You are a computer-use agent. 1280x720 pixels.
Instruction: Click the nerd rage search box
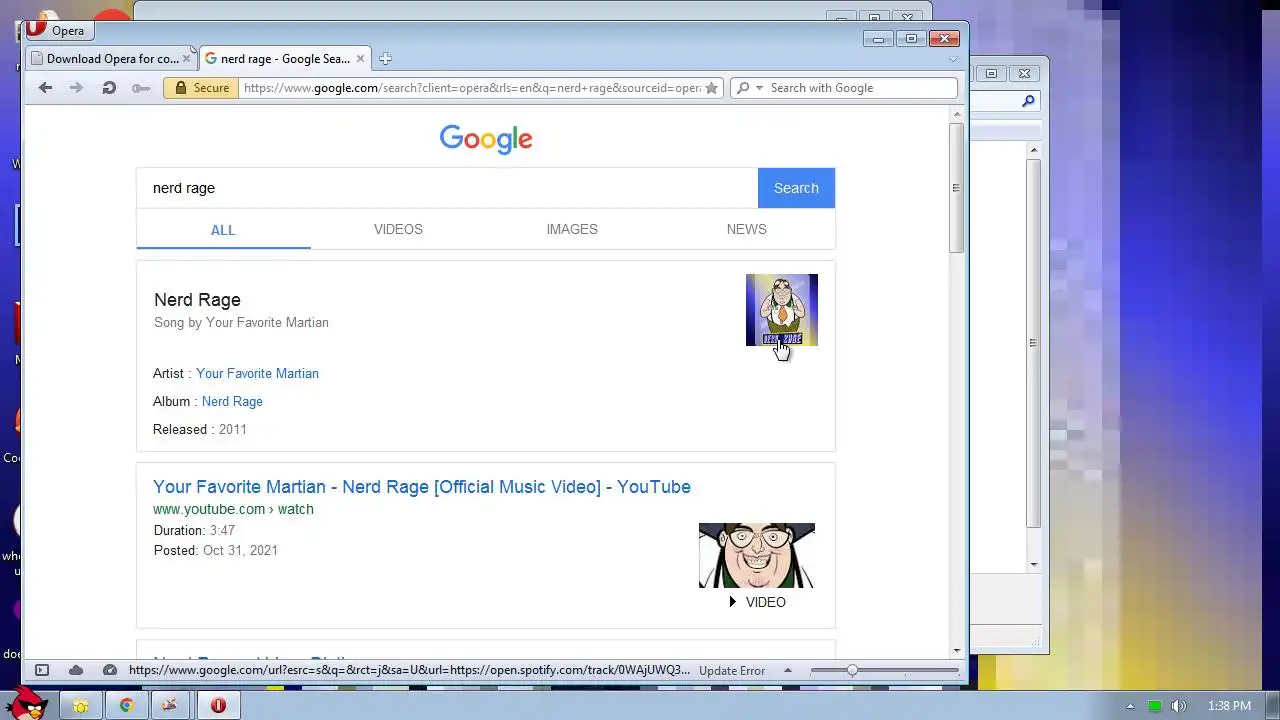[447, 188]
